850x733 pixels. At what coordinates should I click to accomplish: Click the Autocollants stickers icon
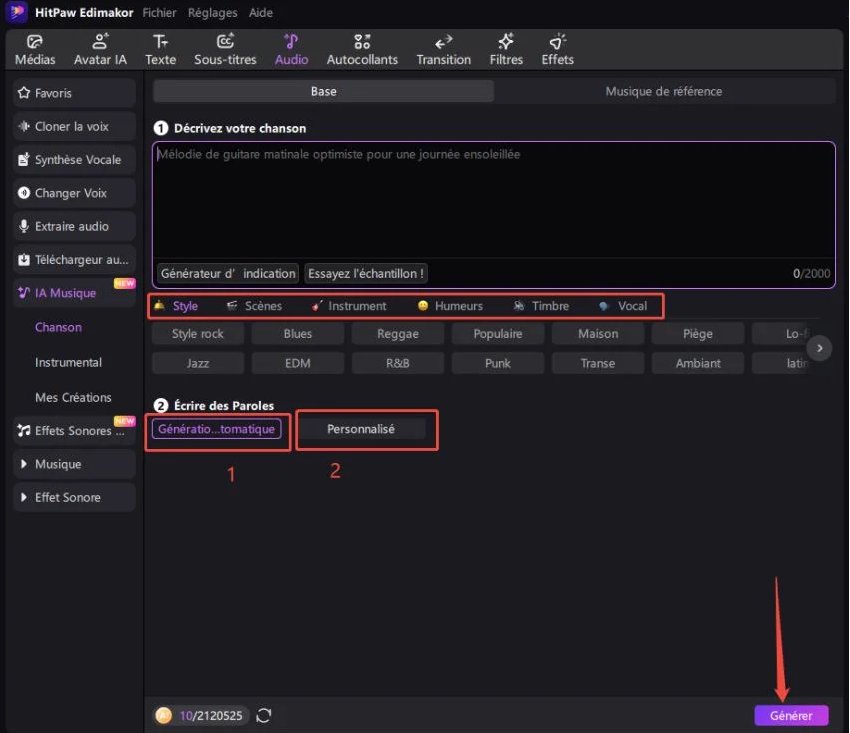[x=362, y=49]
